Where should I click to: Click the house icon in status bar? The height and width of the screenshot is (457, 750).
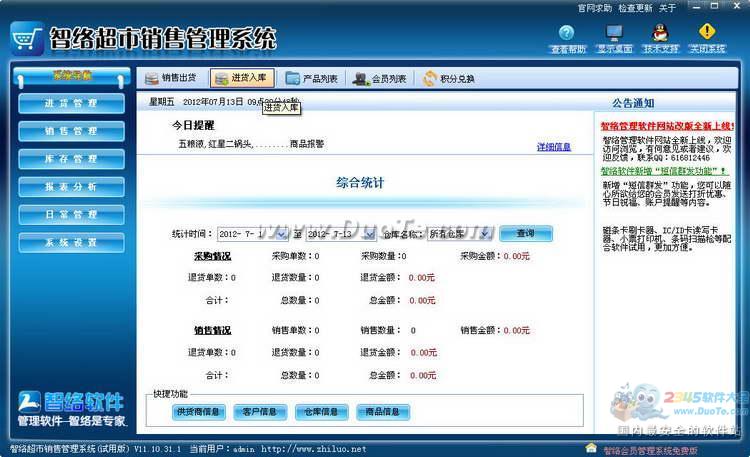click(591, 448)
